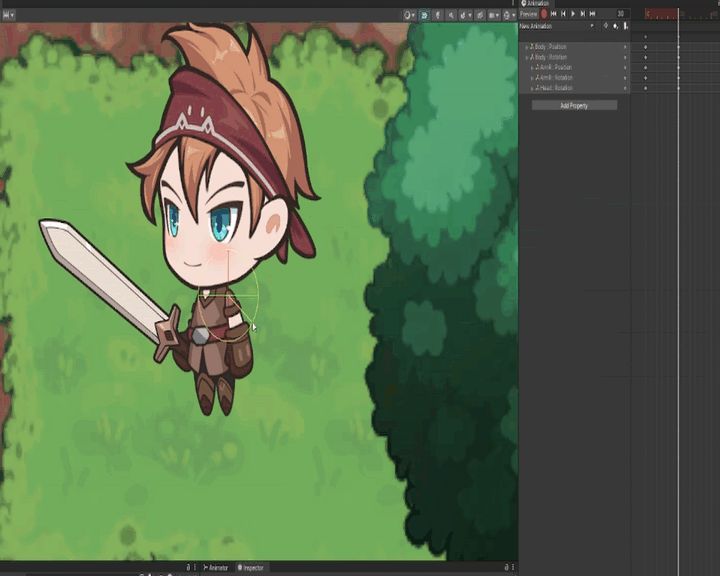This screenshot has width=720, height=576.
Task: Click the key indicator on Body : Rotation row
Action: click(x=625, y=57)
